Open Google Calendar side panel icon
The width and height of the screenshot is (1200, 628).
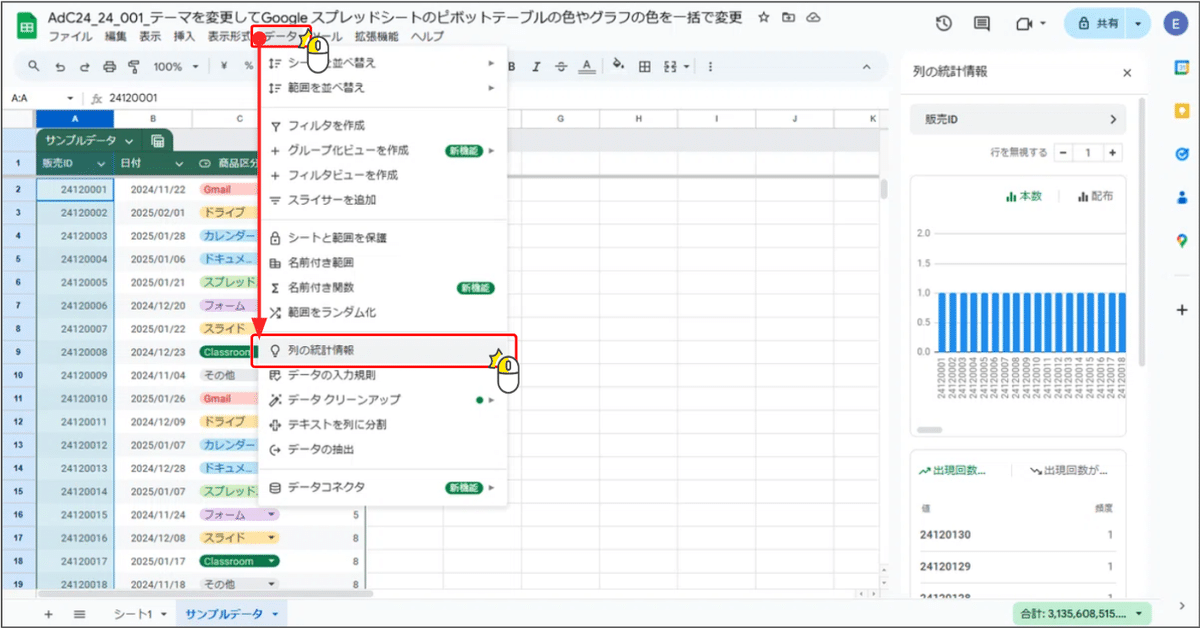coord(1182,67)
